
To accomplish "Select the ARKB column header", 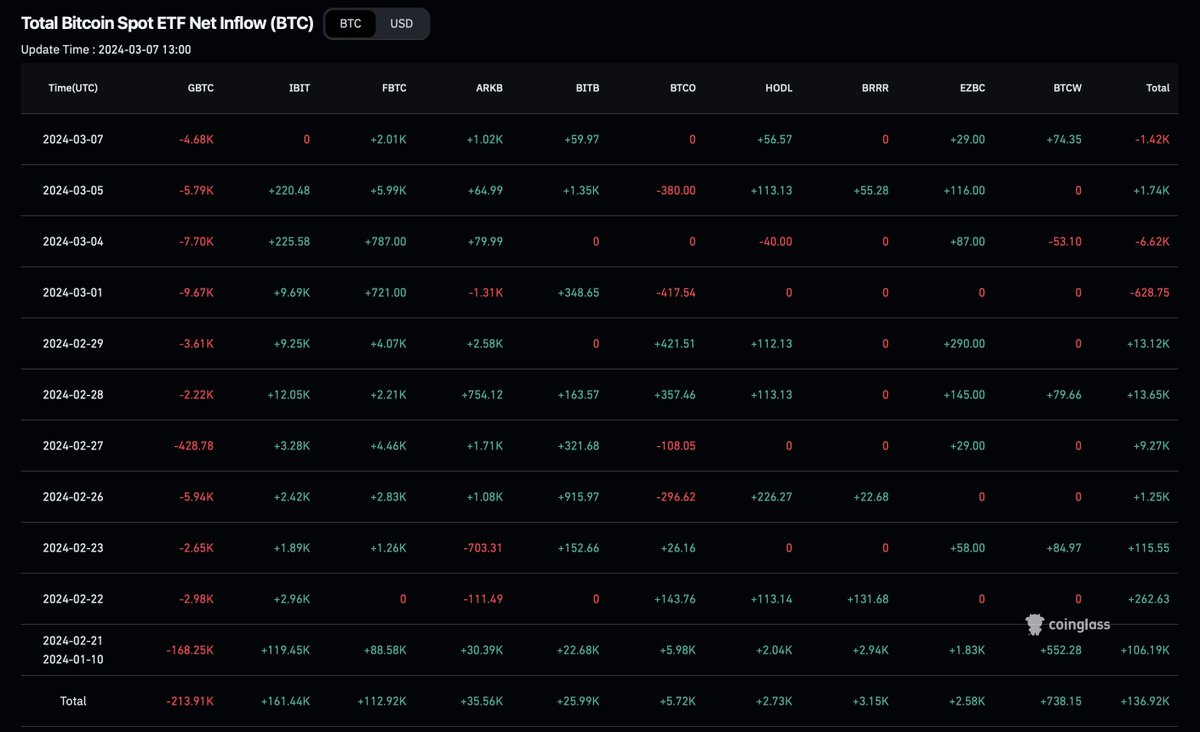I will [489, 88].
